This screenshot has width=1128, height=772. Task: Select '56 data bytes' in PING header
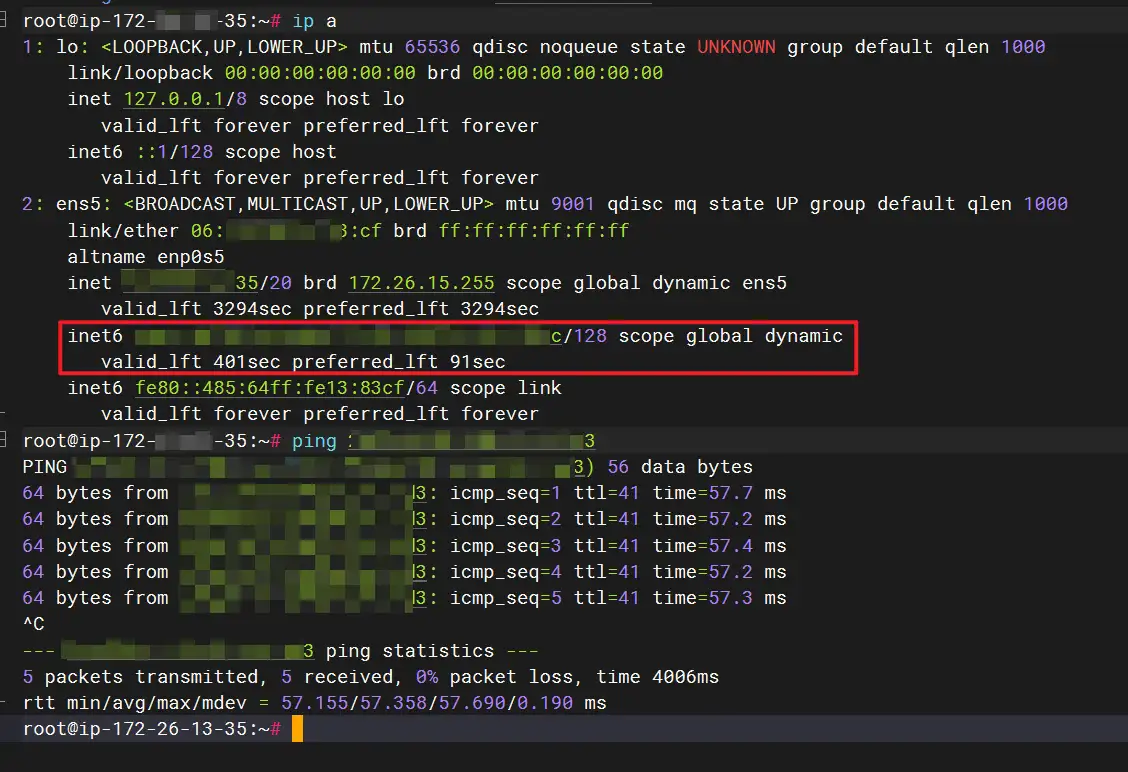coord(680,466)
